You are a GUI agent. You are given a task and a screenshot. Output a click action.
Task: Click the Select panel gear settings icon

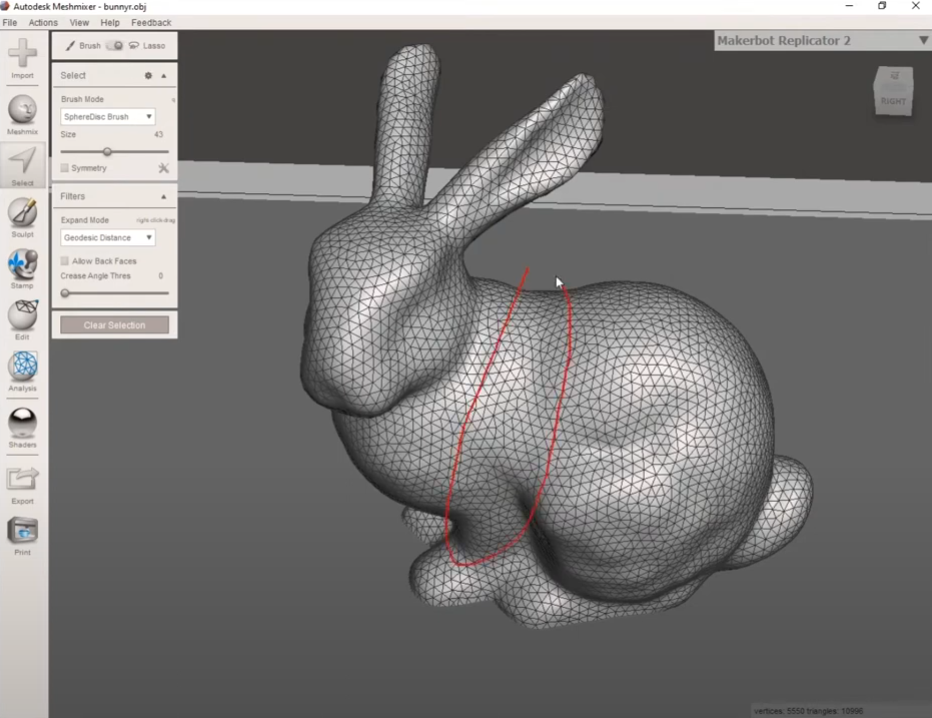148,75
